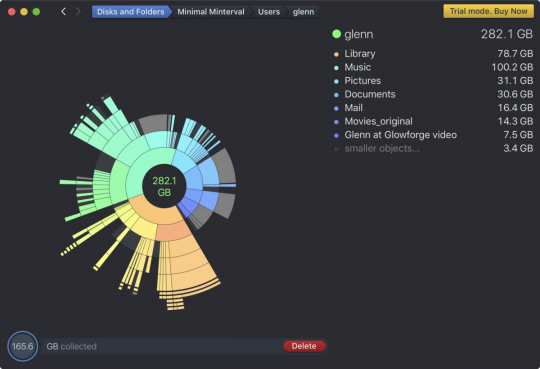This screenshot has height=369, width=540.
Task: Click the 3.4 GB smaller objects size
Action: point(518,148)
